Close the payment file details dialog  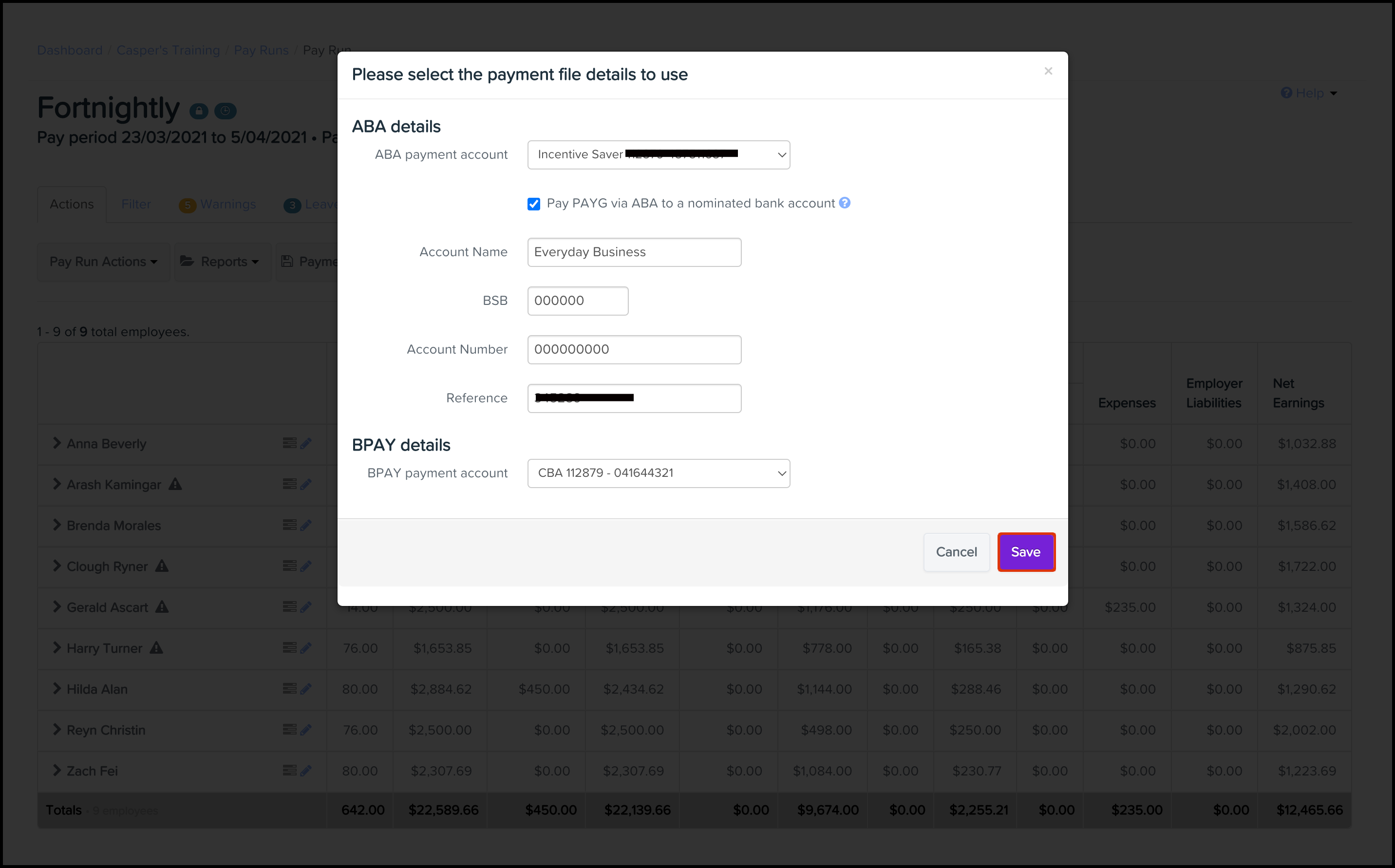point(1048,71)
